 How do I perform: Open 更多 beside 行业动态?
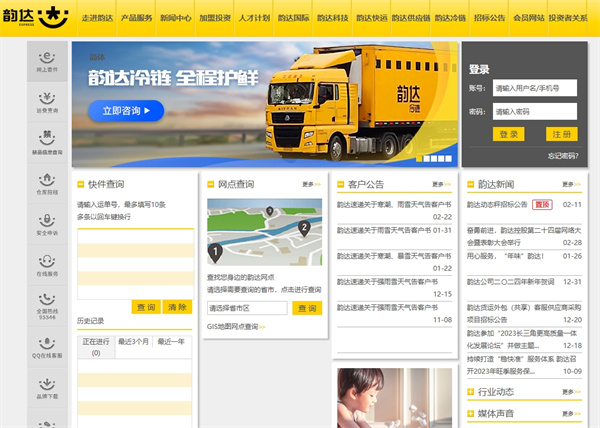point(571,392)
